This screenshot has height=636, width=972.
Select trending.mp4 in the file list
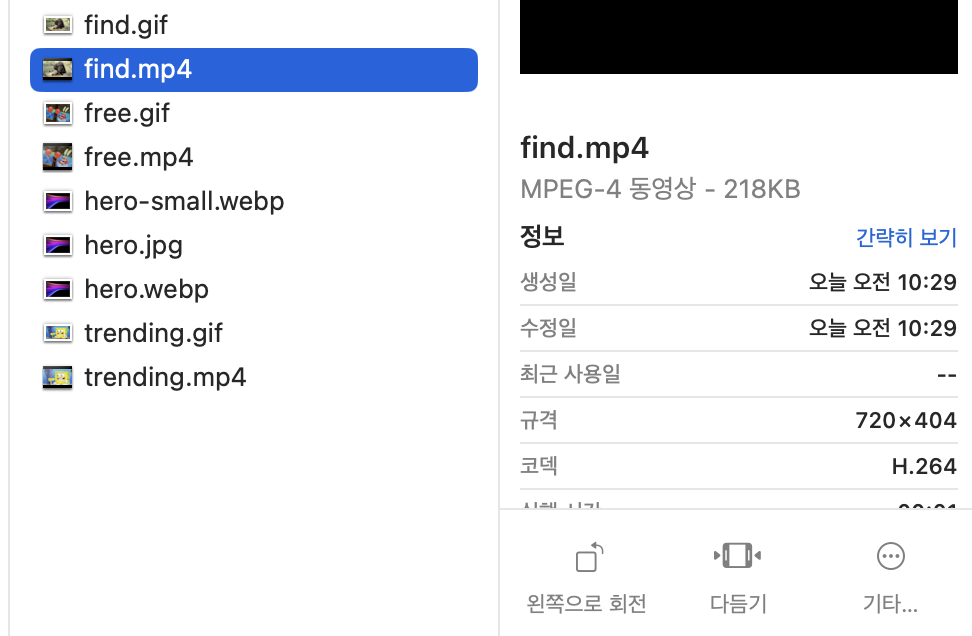click(x=254, y=378)
